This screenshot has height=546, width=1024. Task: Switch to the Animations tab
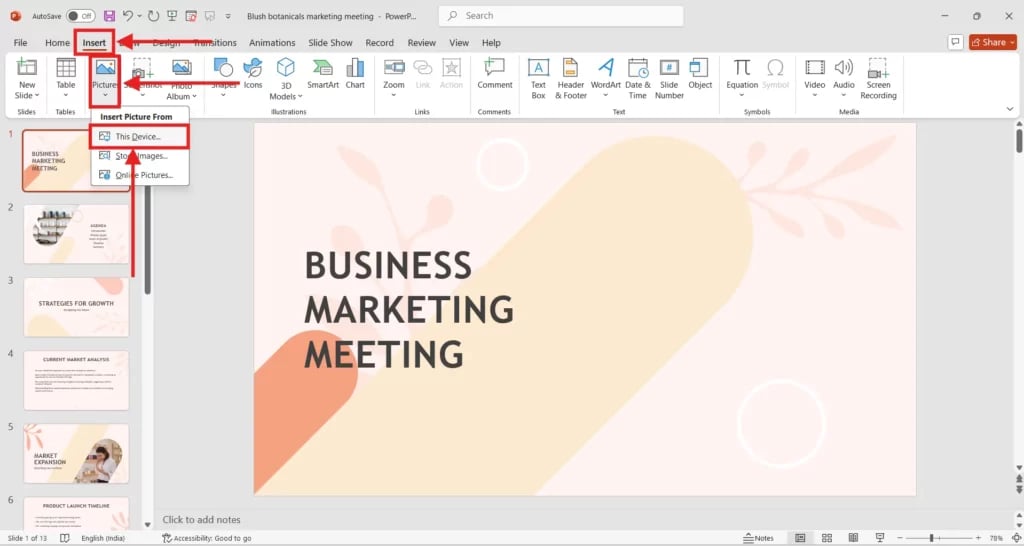[x=272, y=43]
